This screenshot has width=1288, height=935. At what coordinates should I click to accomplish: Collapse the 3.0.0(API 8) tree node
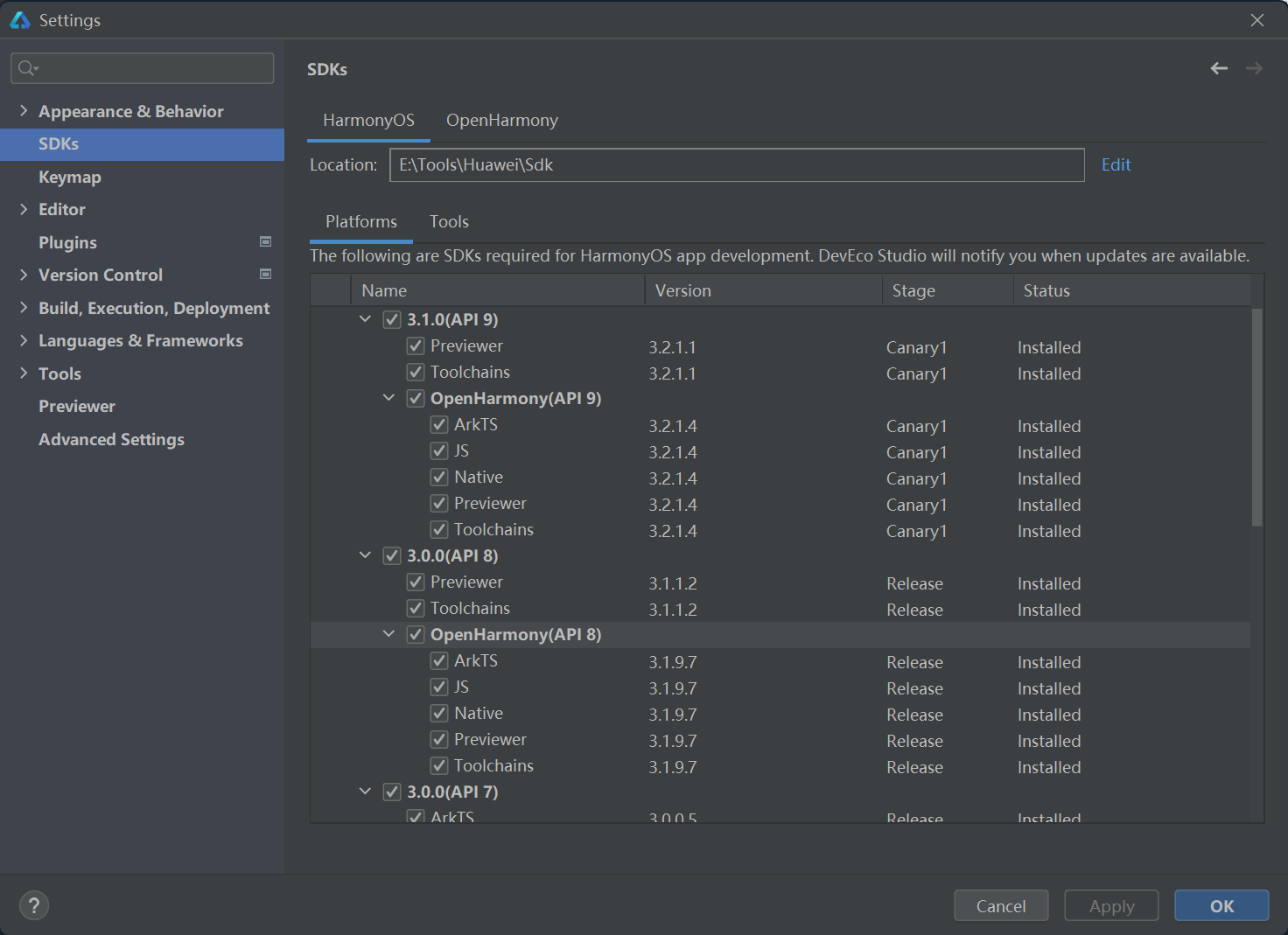click(365, 555)
